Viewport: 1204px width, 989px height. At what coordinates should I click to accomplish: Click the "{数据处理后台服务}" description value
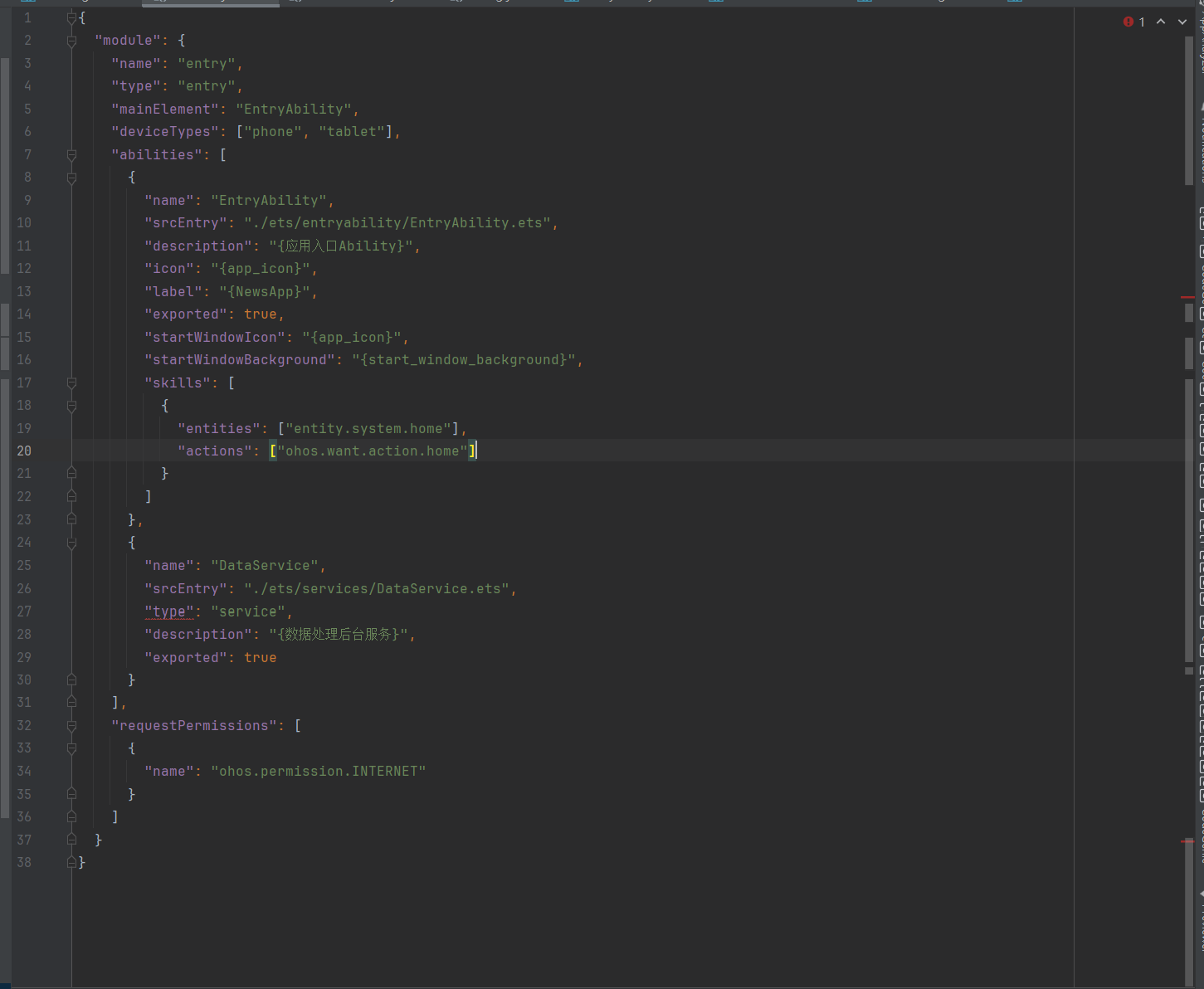coord(339,635)
